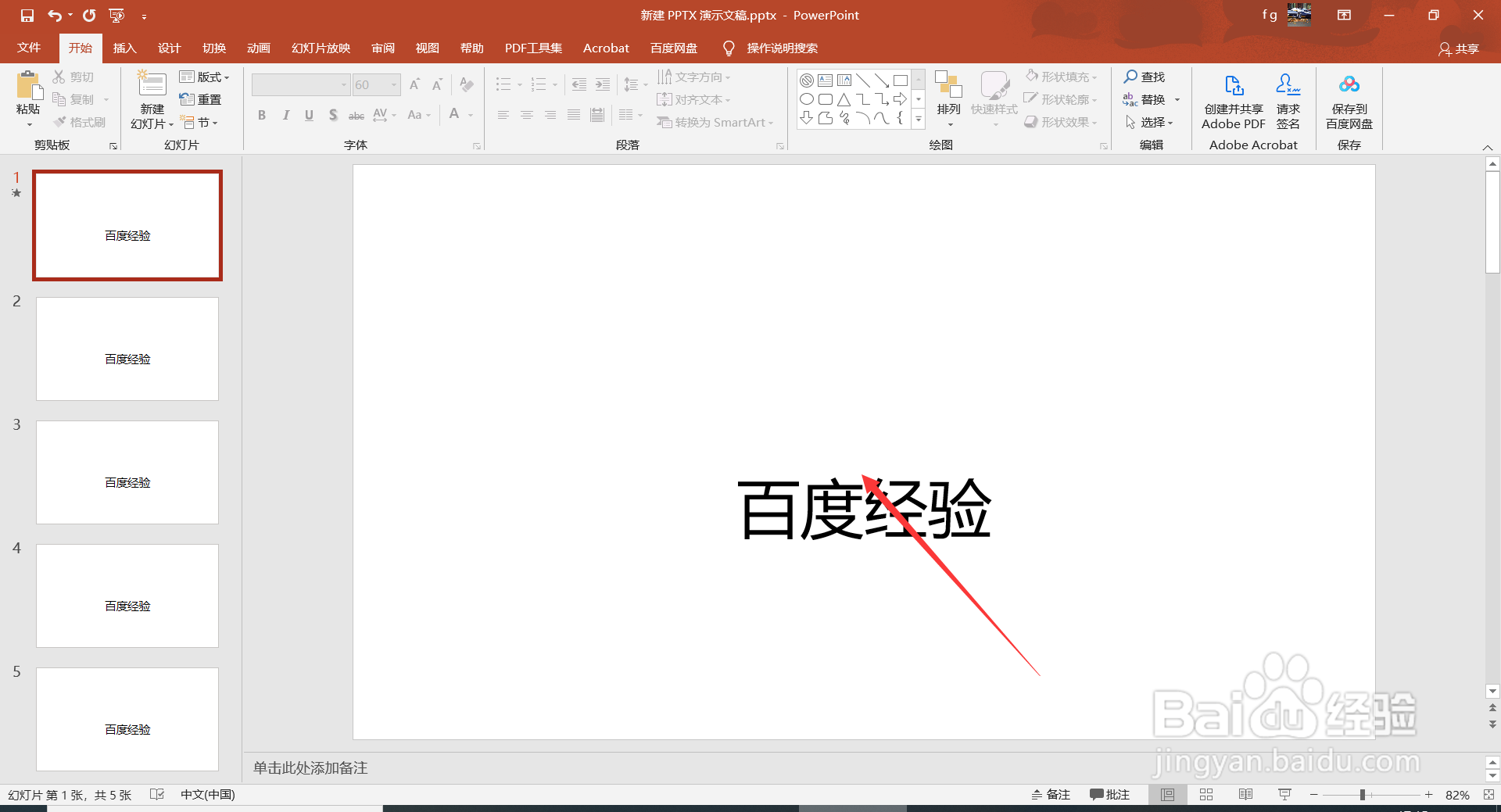Open the Transitions (切换) tab
1501x812 pixels.
click(214, 48)
